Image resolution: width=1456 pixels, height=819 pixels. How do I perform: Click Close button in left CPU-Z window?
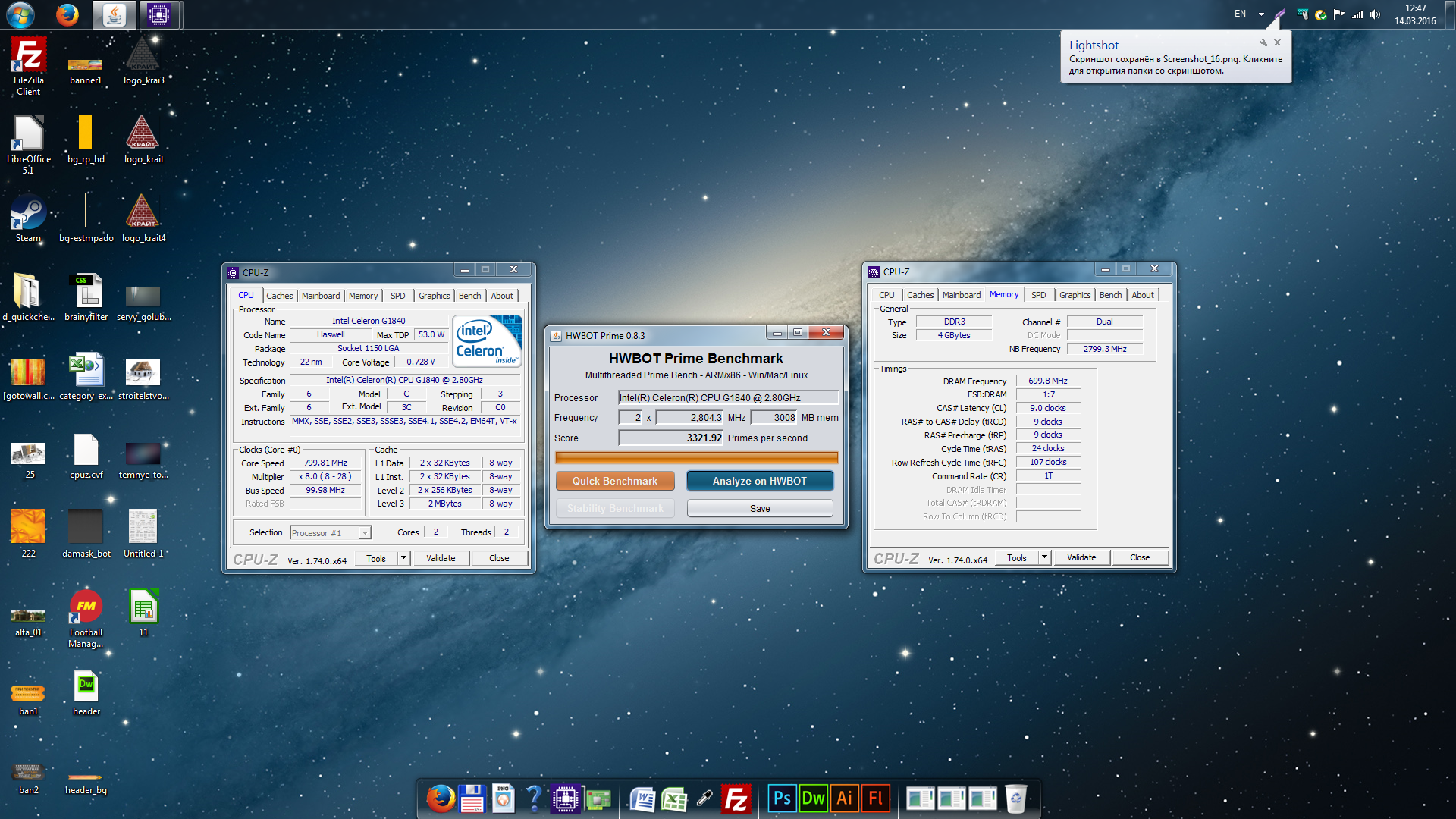click(499, 558)
